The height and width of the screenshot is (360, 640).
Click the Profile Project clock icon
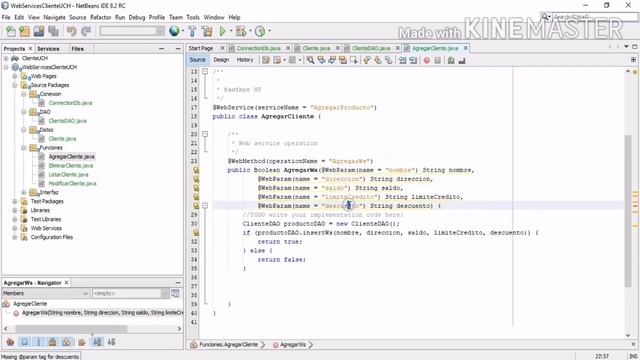pyautogui.click(x=260, y=31)
